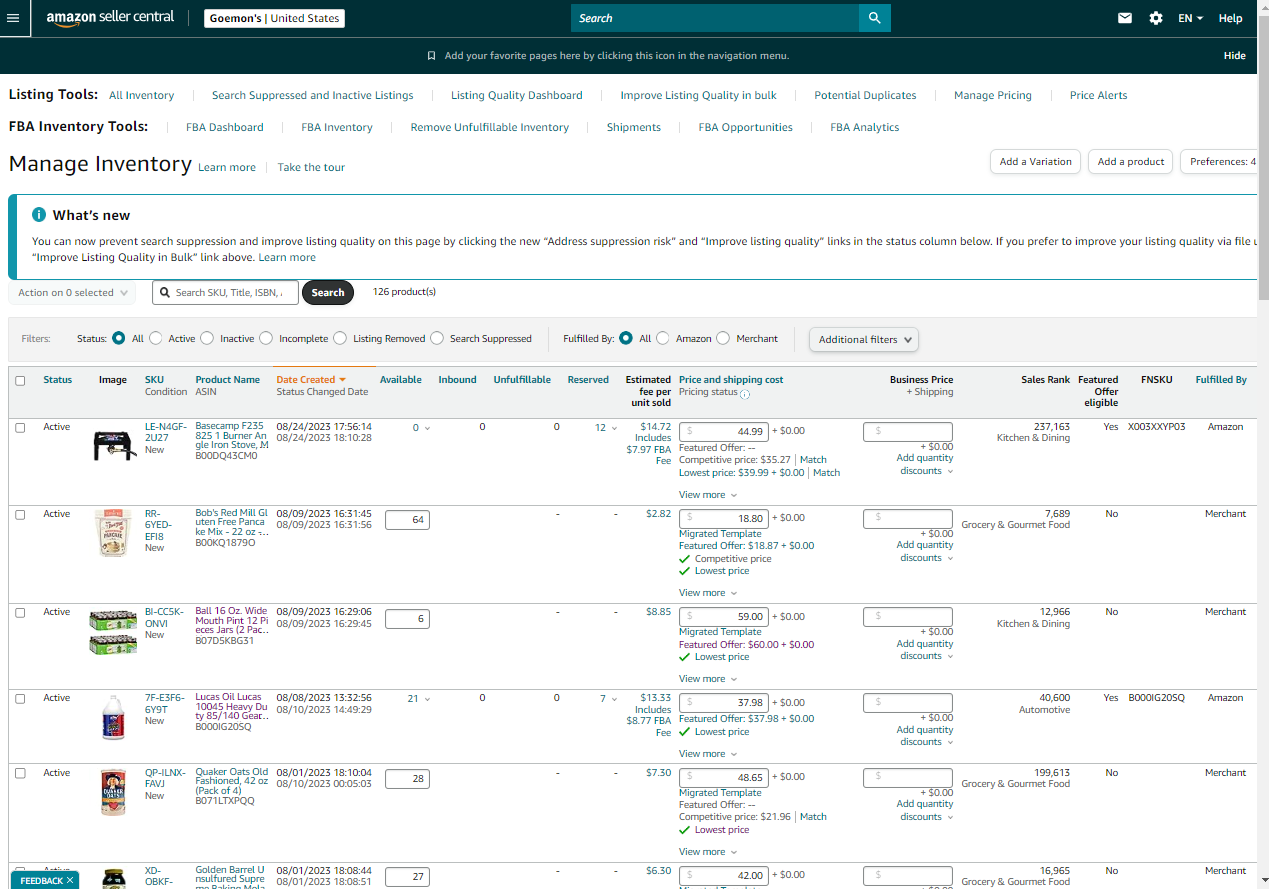This screenshot has height=889, width=1269.
Task: Click the Add a Variation button
Action: (x=1035, y=161)
